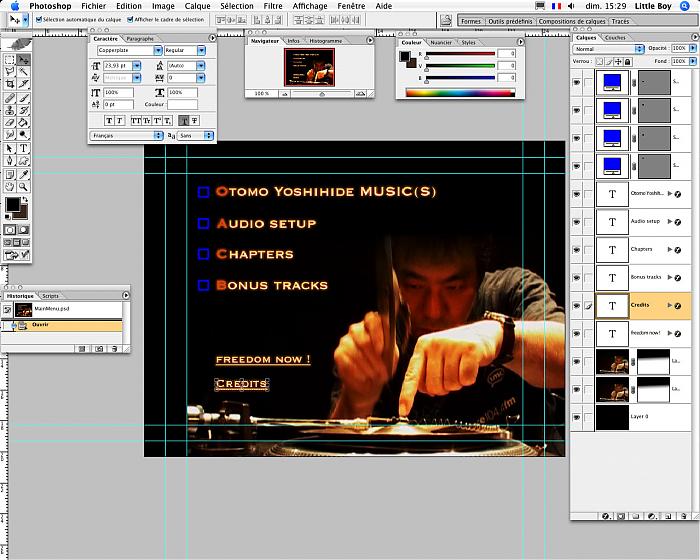
Task: Select the Eyedropper tool
Action: 24,175
